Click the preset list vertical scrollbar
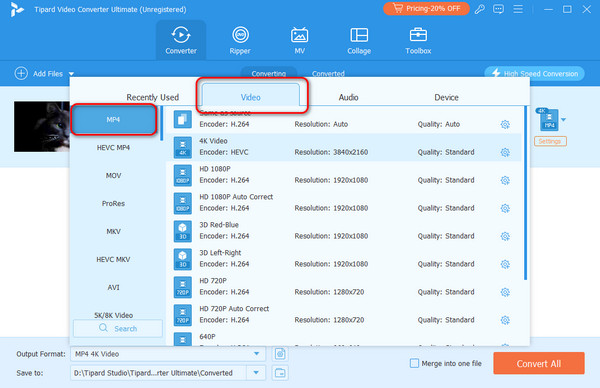Viewport: 600px width, 388px height. [x=525, y=193]
